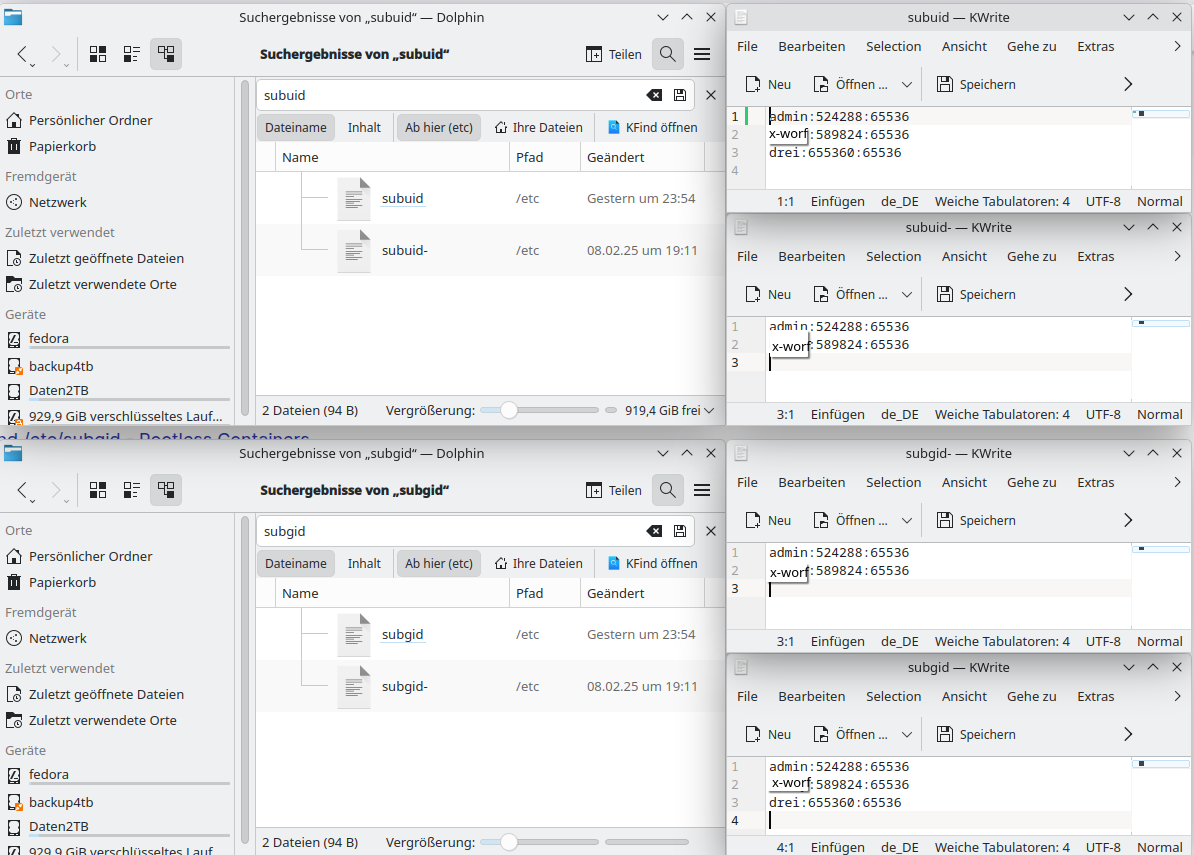This screenshot has width=1194, height=855.
Task: Expand Öffnen recent files dropdown in subuid KWrite
Action: click(906, 85)
